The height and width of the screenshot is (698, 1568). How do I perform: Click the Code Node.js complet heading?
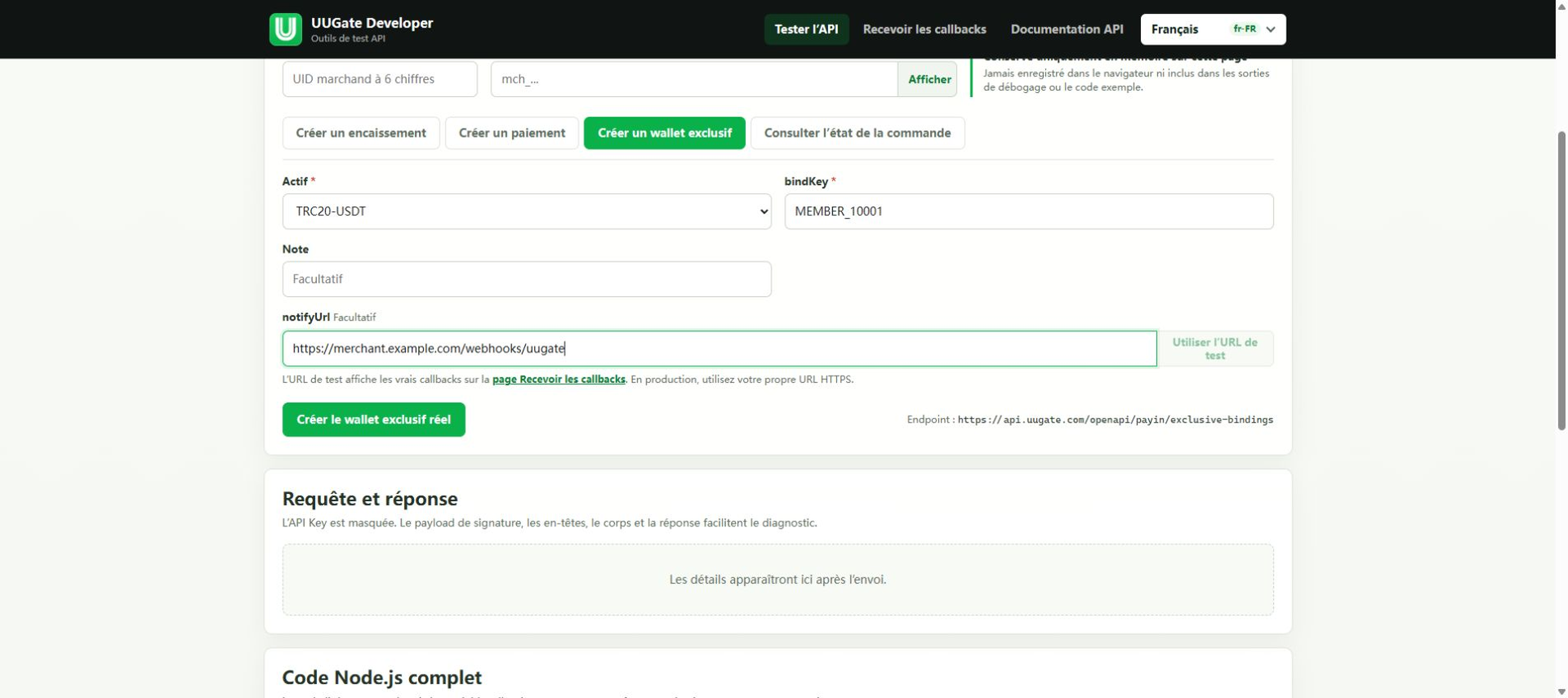click(x=381, y=678)
